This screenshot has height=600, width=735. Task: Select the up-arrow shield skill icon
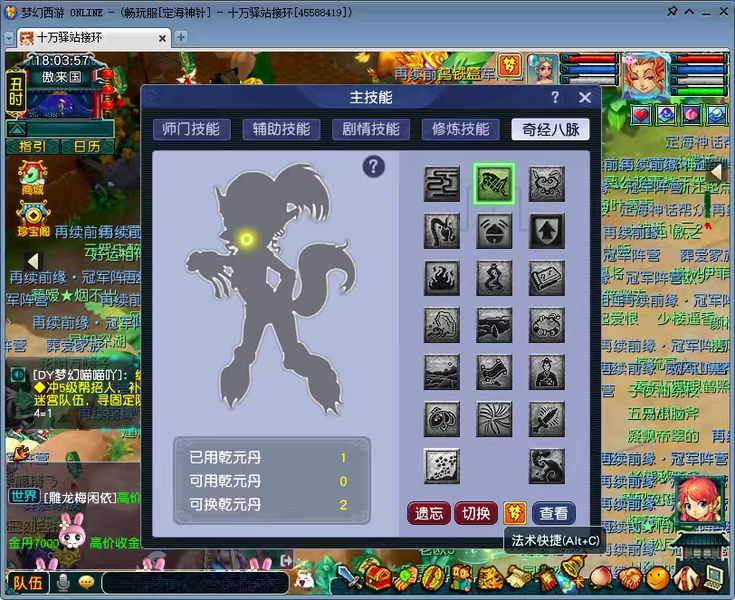[x=547, y=231]
